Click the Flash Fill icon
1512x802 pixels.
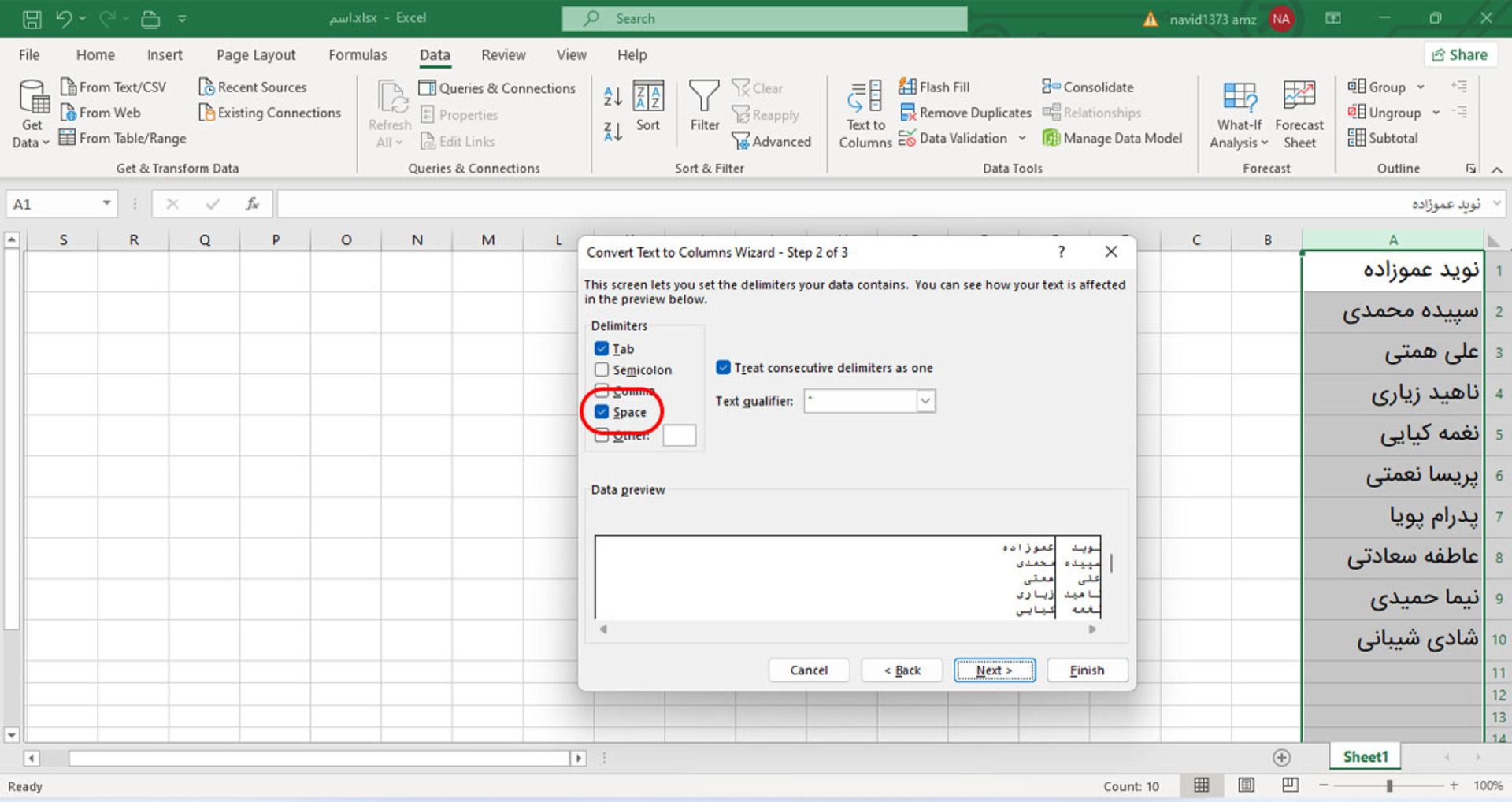[908, 87]
